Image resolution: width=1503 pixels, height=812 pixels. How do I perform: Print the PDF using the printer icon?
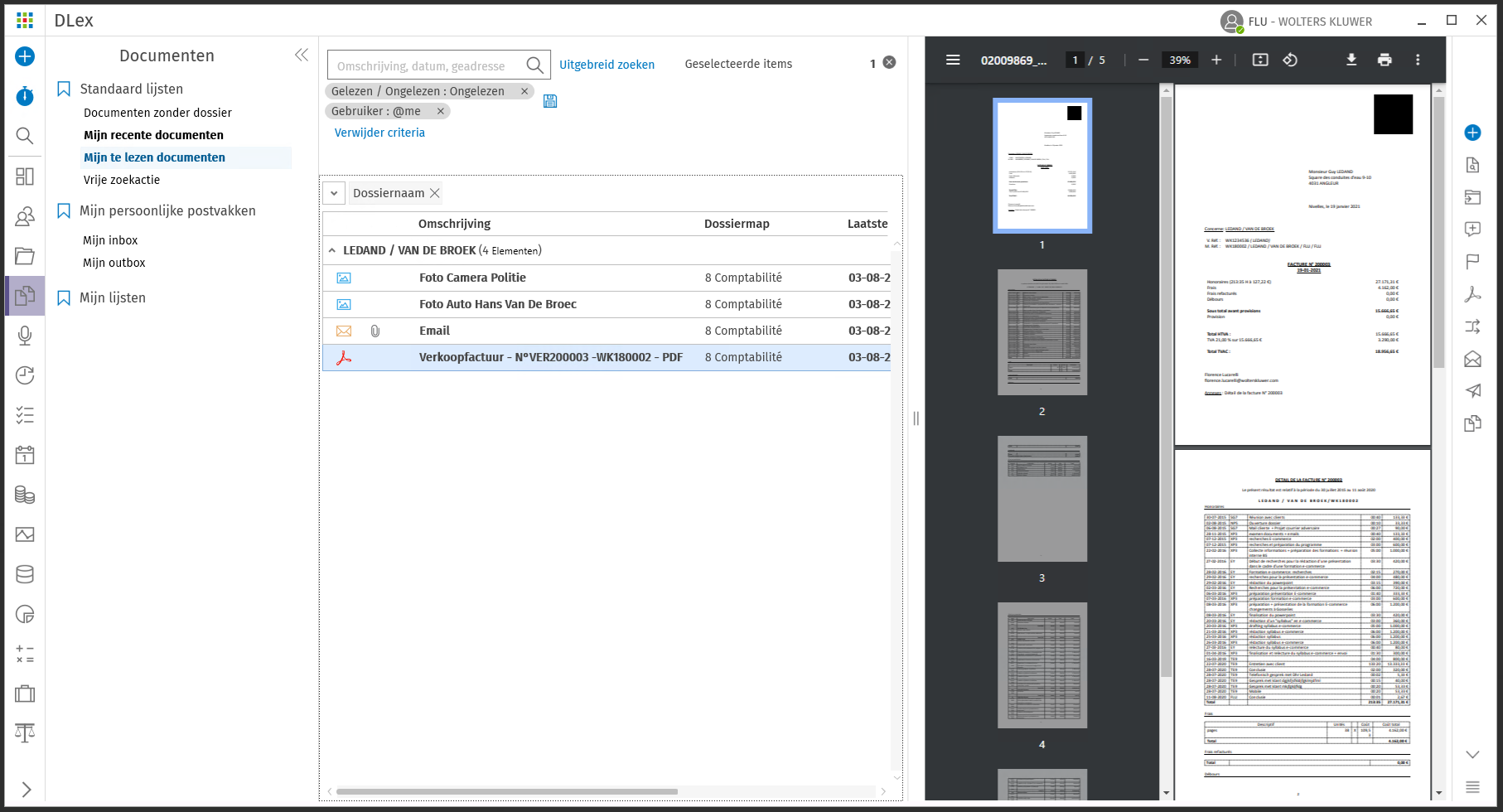pos(1385,60)
